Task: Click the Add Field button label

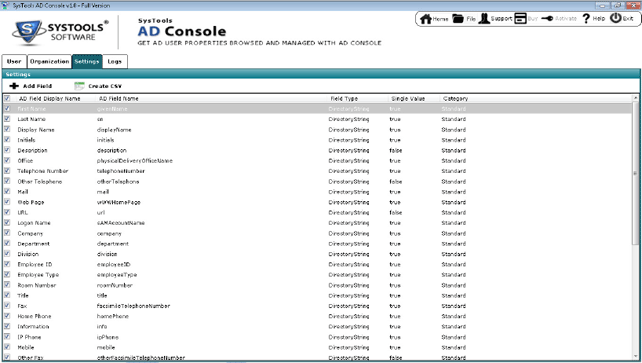Action: point(37,86)
